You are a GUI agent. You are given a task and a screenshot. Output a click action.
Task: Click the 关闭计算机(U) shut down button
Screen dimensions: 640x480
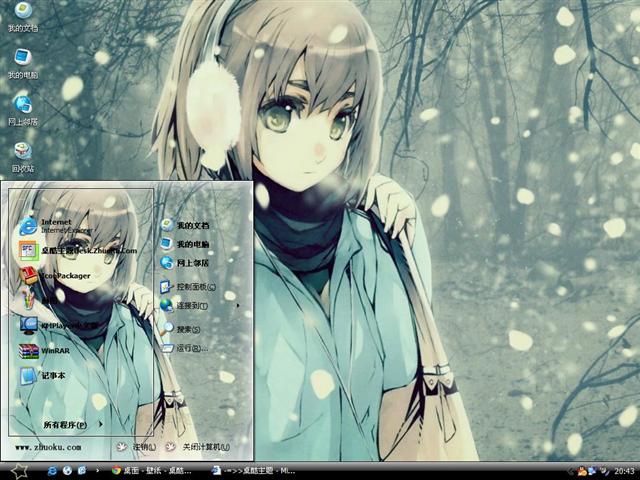coord(198,447)
